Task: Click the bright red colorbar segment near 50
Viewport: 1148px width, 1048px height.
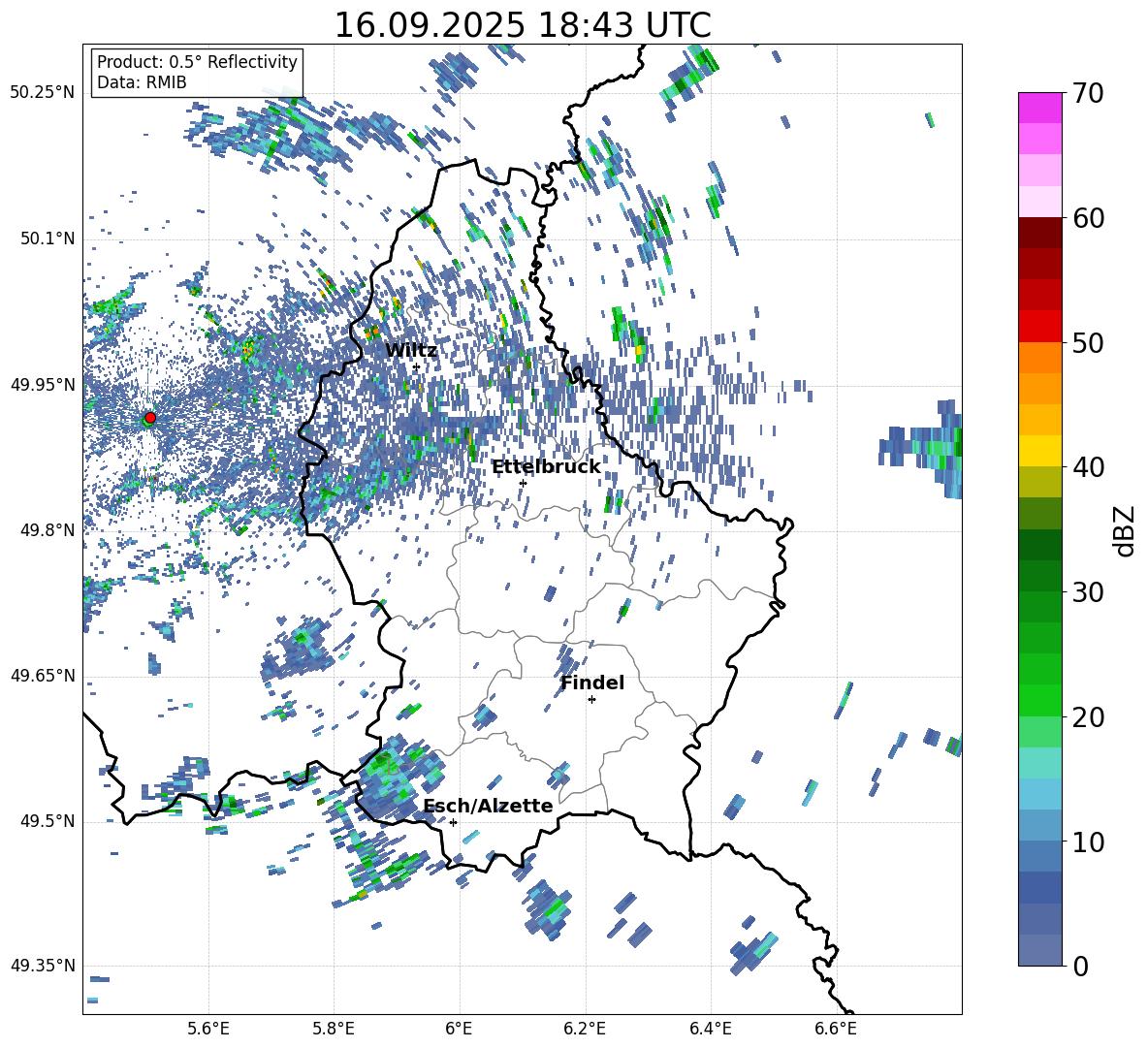Action: pos(1039,327)
